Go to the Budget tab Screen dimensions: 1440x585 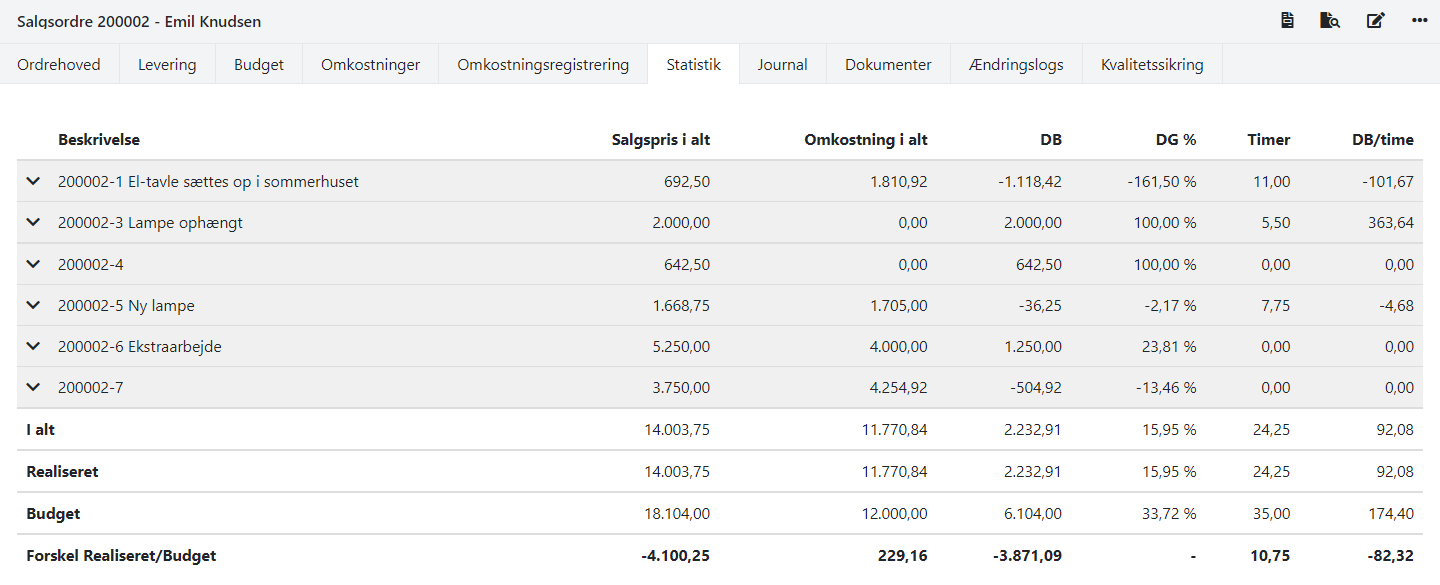pyautogui.click(x=259, y=63)
